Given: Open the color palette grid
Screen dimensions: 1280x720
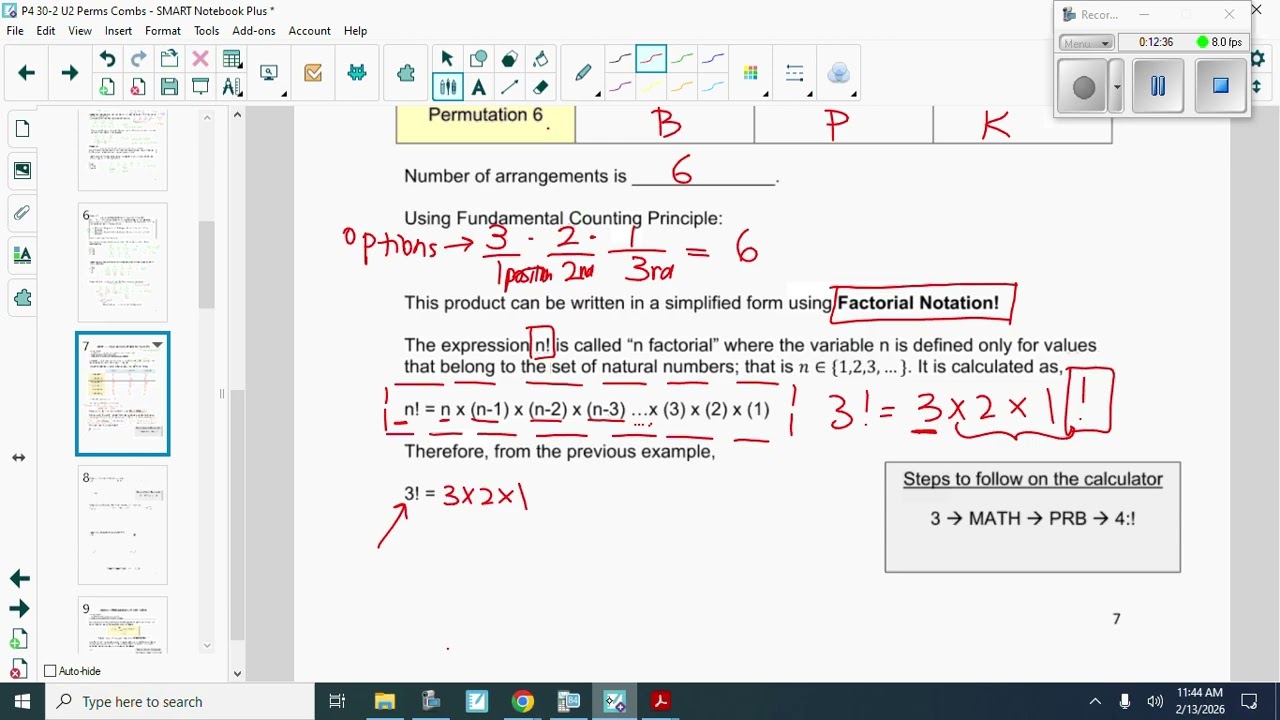Looking at the screenshot, I should (x=751, y=73).
